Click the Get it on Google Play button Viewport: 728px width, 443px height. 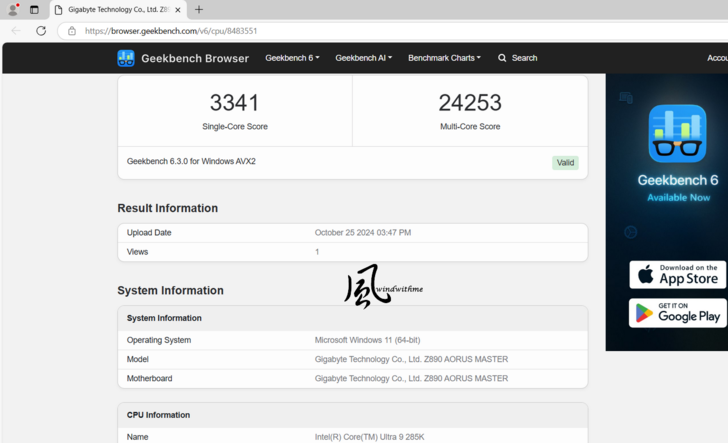[677, 313]
